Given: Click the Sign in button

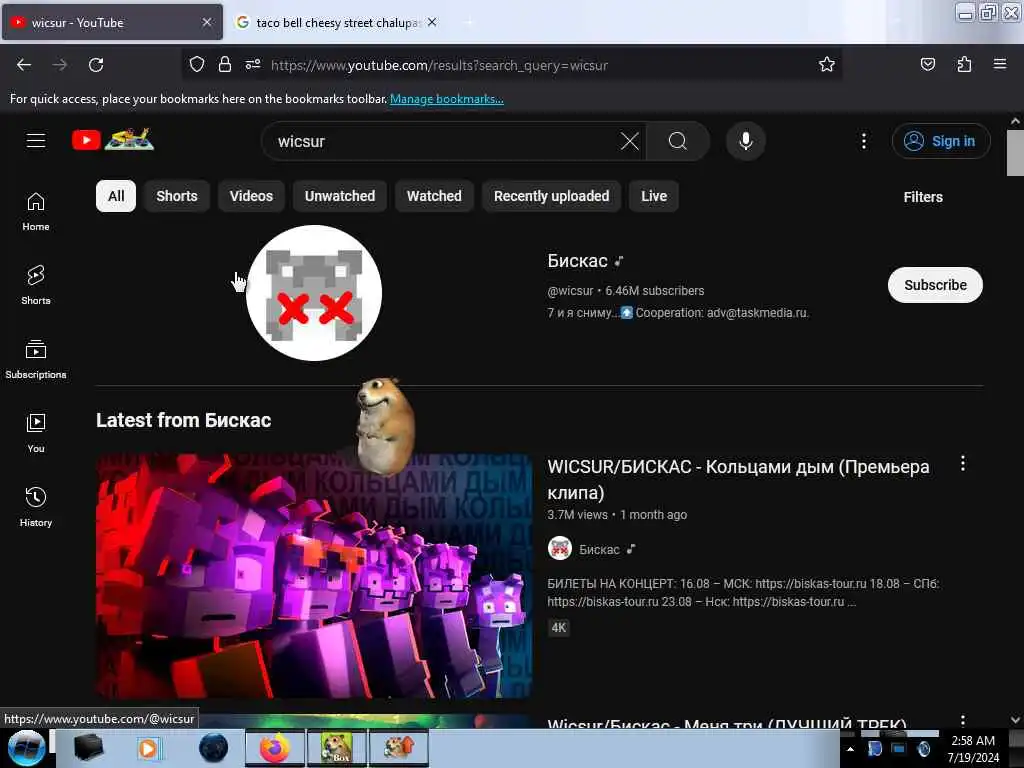Looking at the screenshot, I should [940, 141].
